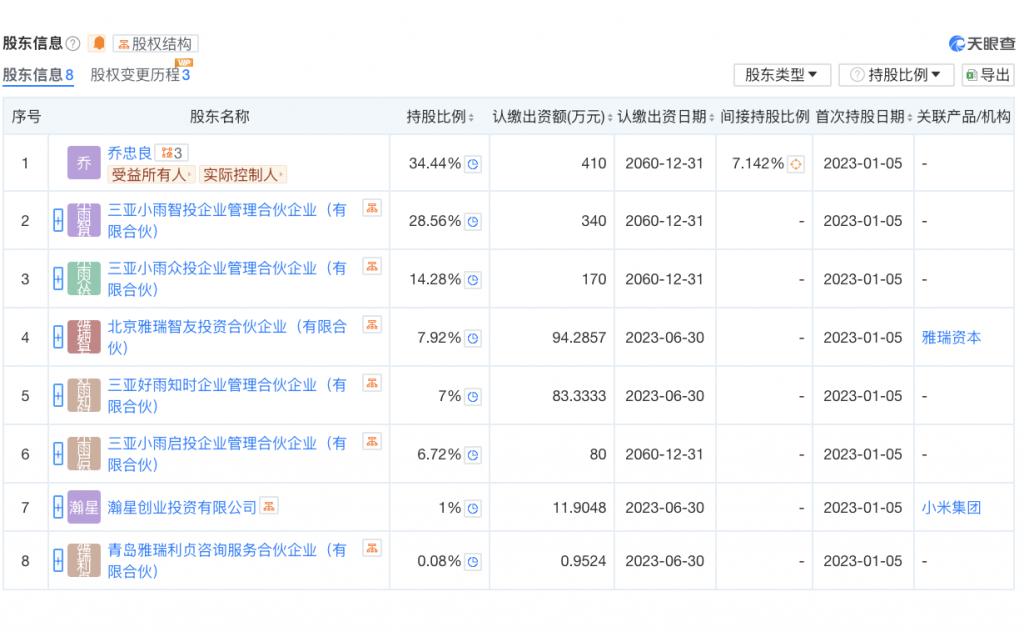Viewport: 1024px width, 632px height.
Task: Open history icon next to 34.44% share
Action: tap(473, 164)
